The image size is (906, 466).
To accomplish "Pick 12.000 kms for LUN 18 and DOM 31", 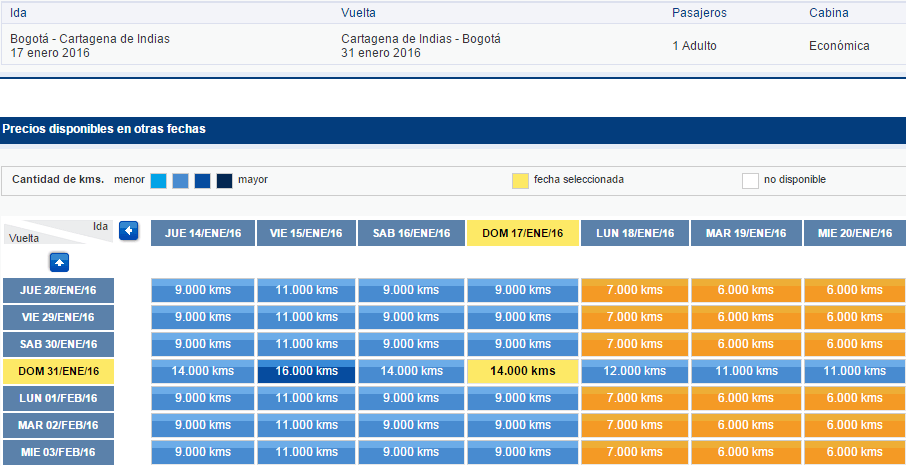I will [635, 371].
